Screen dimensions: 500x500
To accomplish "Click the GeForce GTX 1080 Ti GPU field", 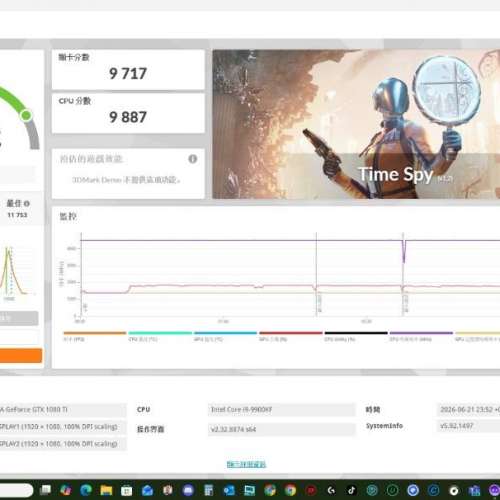I will (x=63, y=410).
